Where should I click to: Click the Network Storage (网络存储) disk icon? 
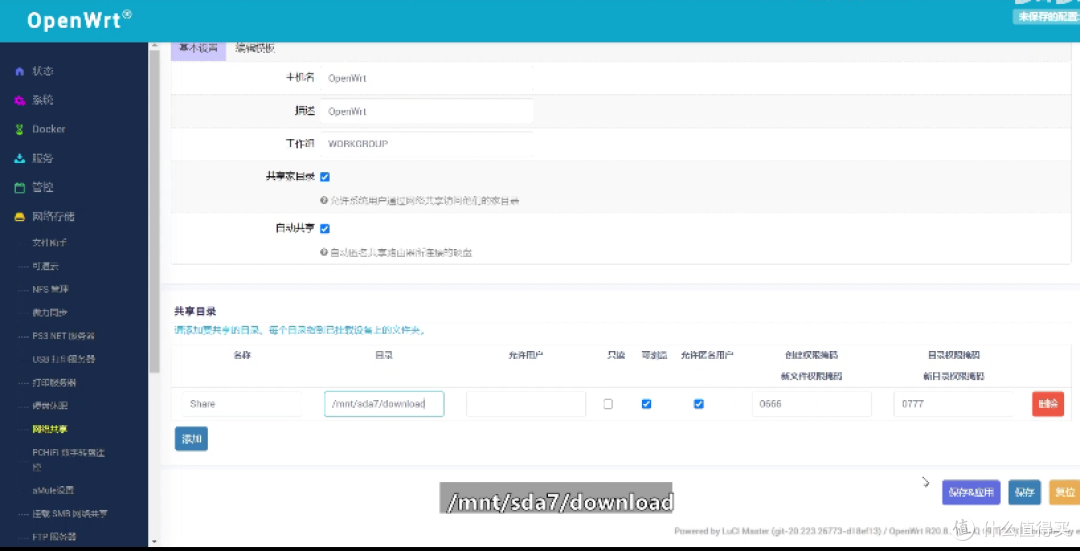[x=19, y=217]
